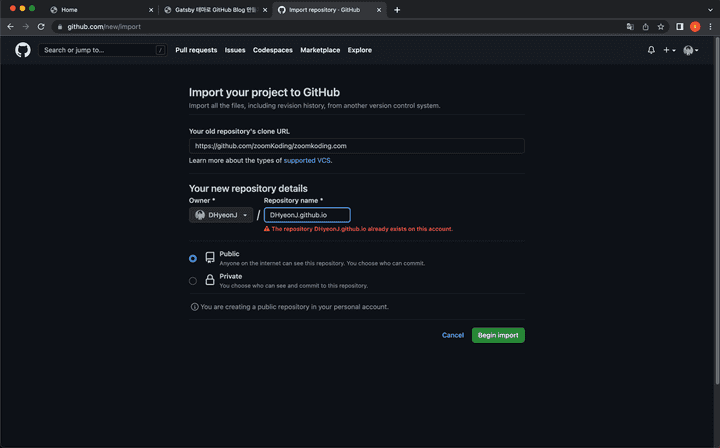Expand the tab search chevron
Viewport: 720px width, 448px height.
(x=710, y=10)
